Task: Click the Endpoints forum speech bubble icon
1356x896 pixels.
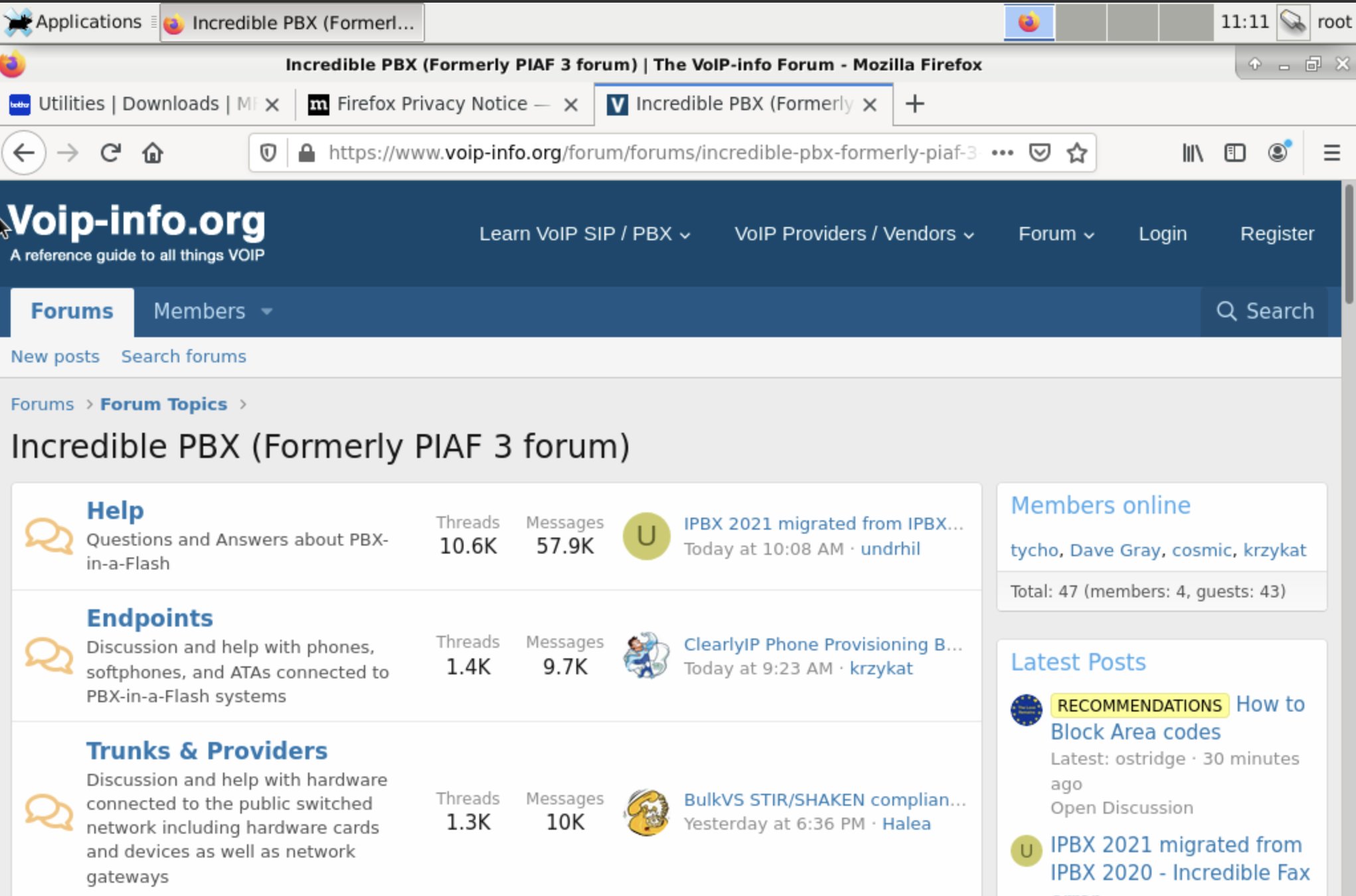Action: tap(49, 655)
